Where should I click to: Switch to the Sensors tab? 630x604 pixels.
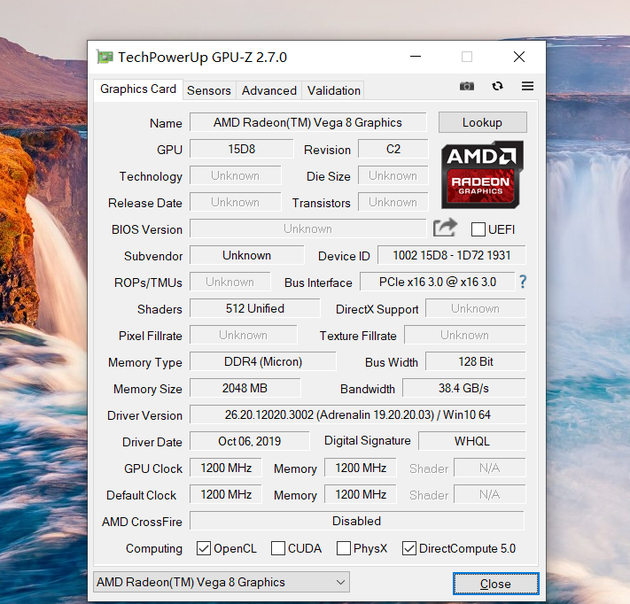[209, 90]
